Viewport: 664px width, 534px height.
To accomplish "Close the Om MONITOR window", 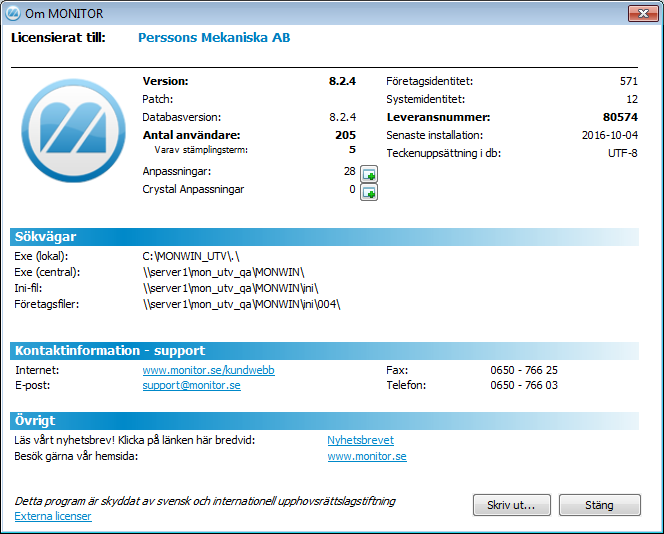I will [x=643, y=13].
